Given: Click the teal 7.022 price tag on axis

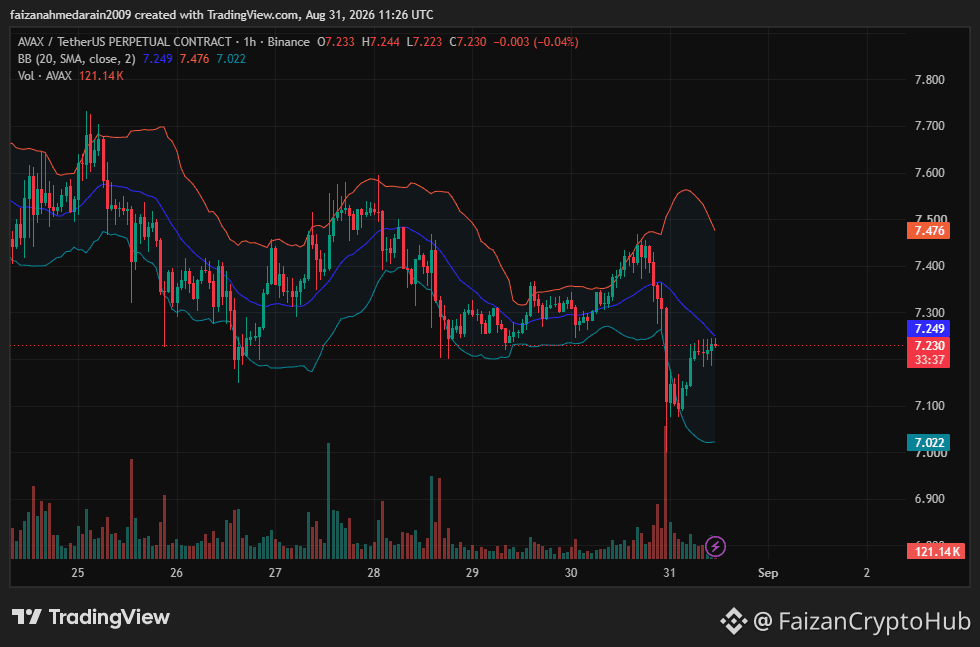Looking at the screenshot, I should click(929, 443).
